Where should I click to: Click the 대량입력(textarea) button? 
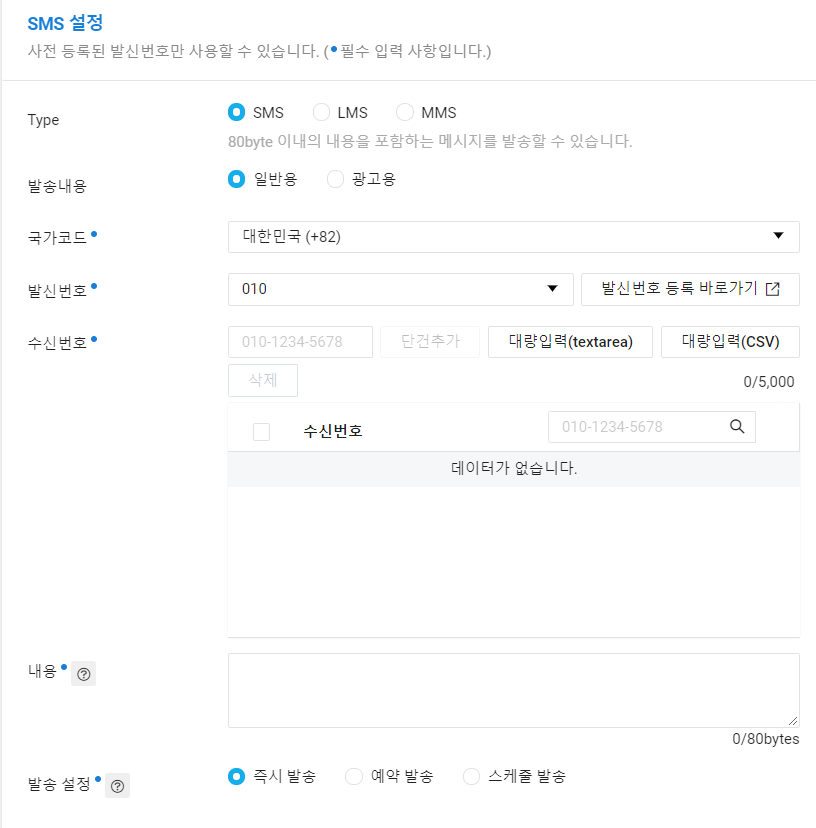click(570, 342)
